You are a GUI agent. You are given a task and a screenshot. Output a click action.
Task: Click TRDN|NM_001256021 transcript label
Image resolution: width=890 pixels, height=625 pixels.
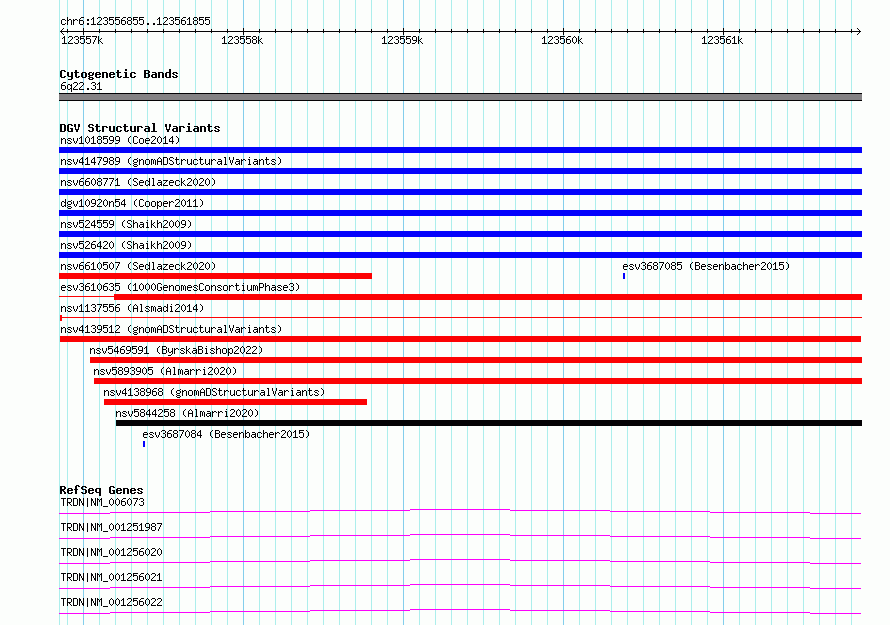click(x=111, y=577)
